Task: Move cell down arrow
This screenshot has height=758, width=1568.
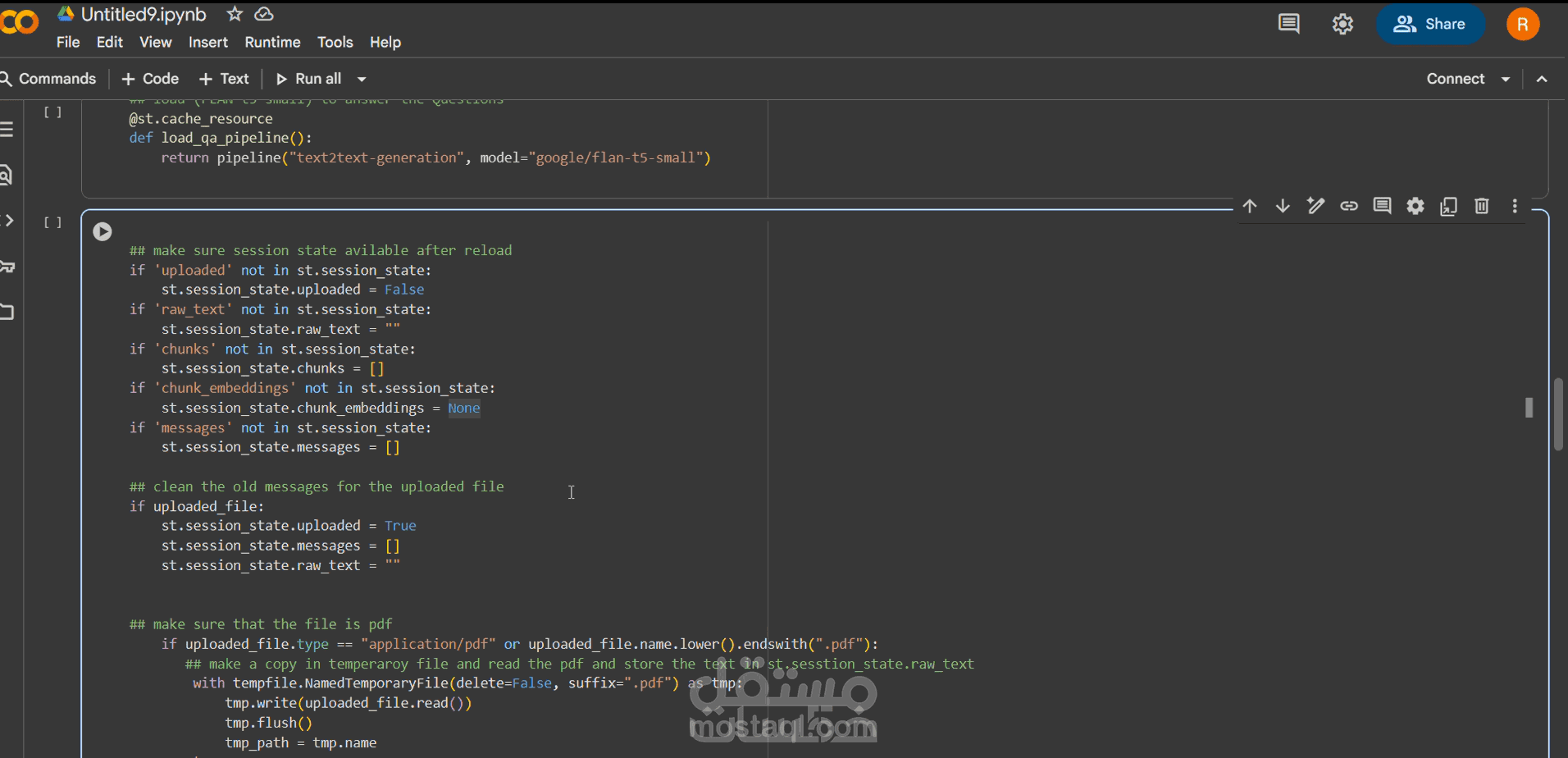Action: [1283, 206]
